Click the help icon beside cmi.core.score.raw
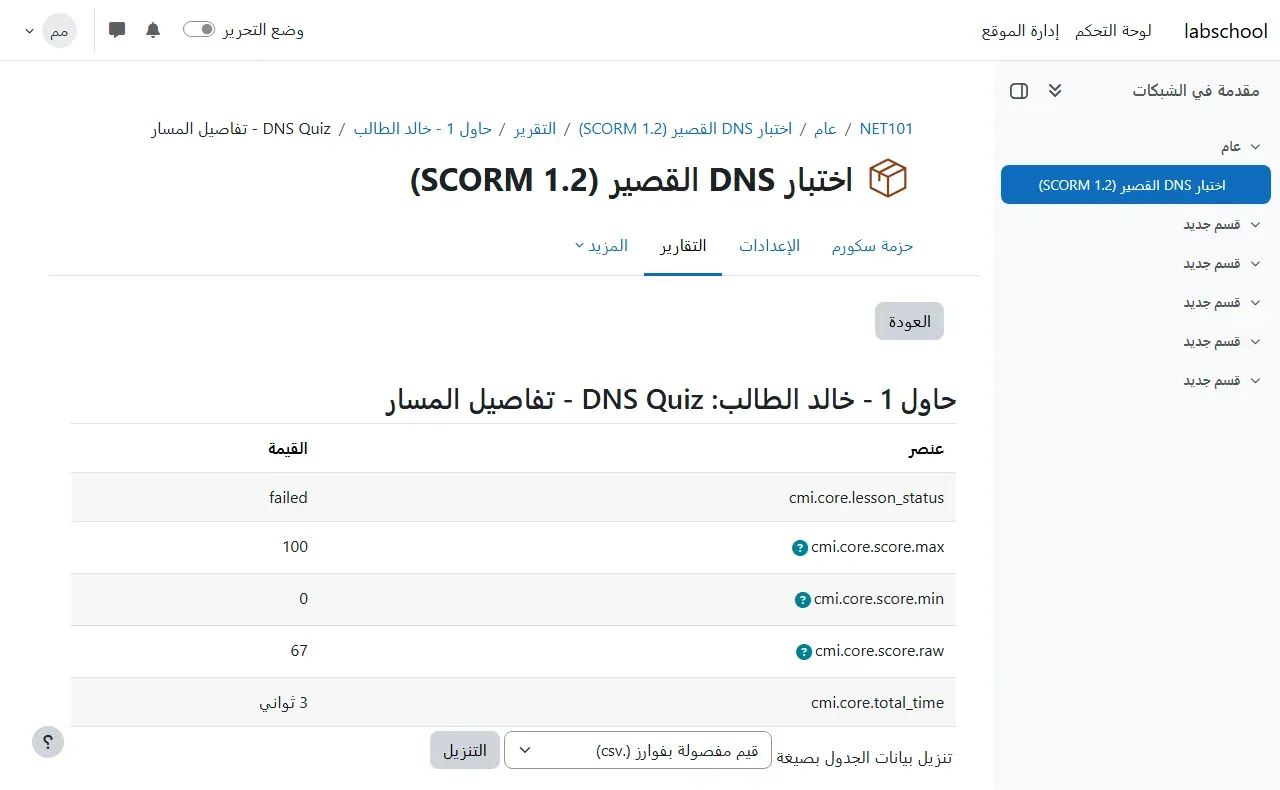Viewport: 1280px width, 790px height. tap(803, 652)
